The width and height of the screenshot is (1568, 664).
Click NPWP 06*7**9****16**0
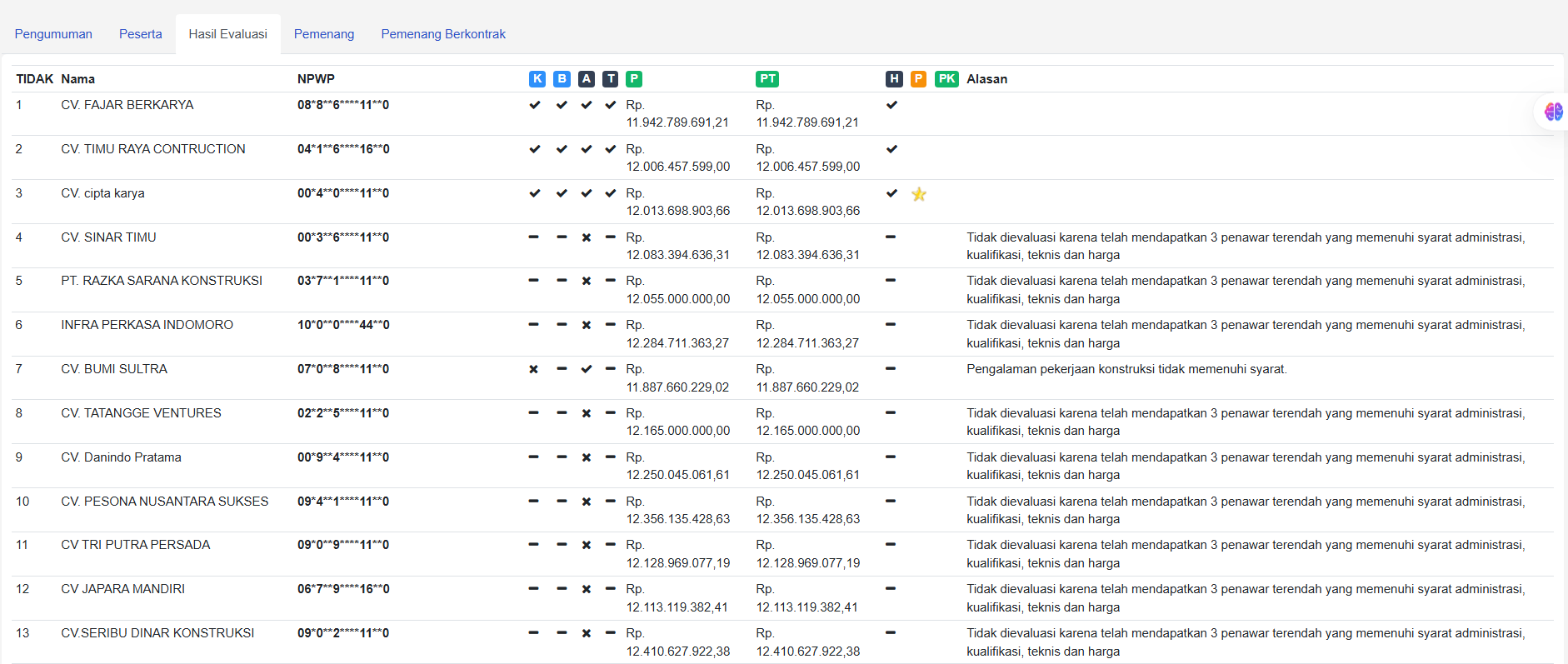(343, 589)
